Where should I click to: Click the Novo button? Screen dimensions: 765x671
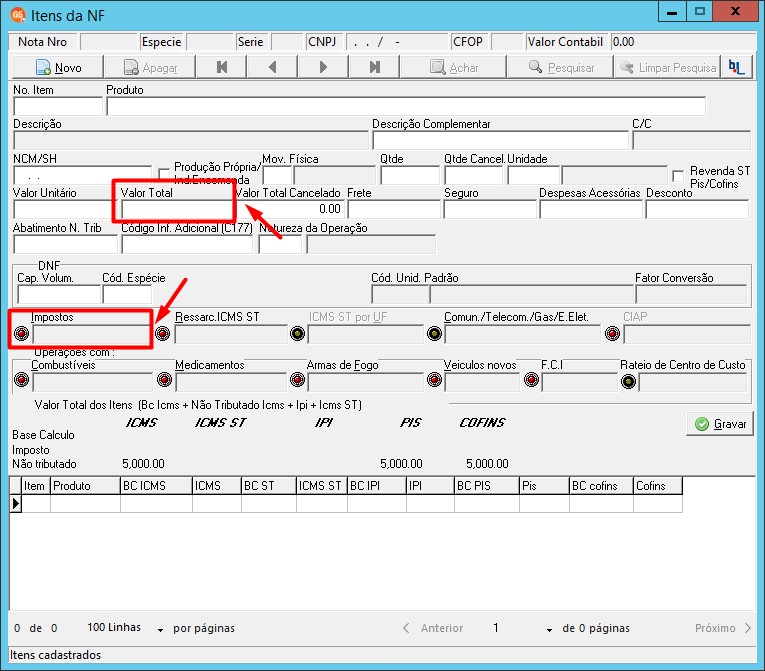[58, 67]
